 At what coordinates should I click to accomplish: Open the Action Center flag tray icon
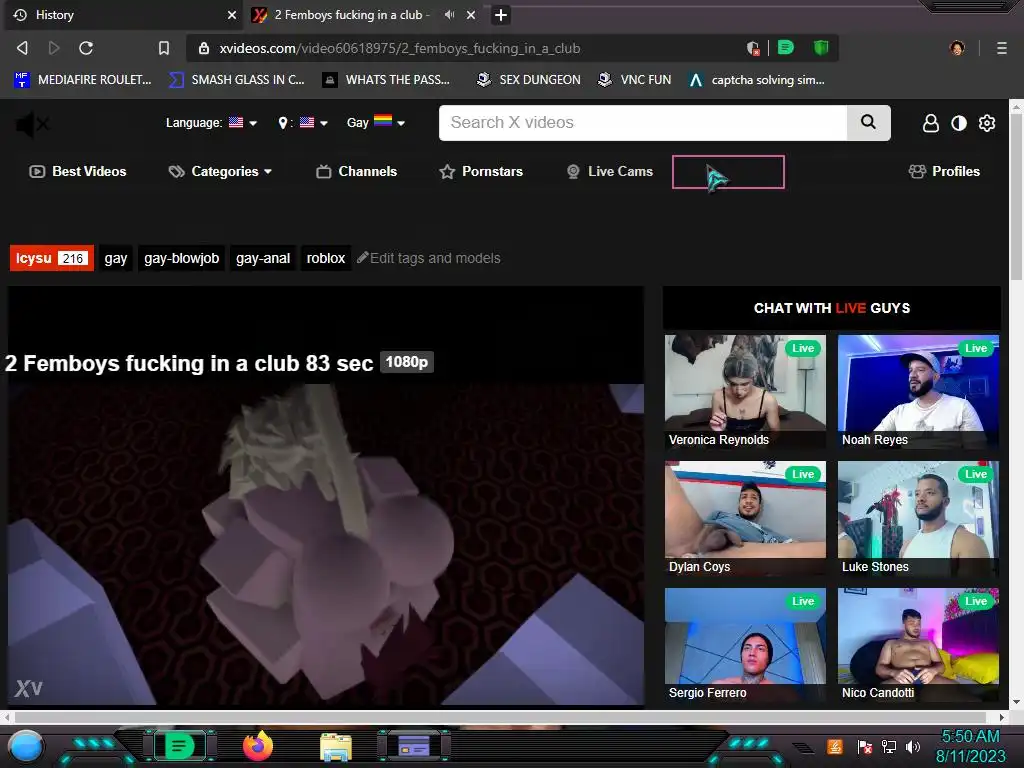coord(865,747)
